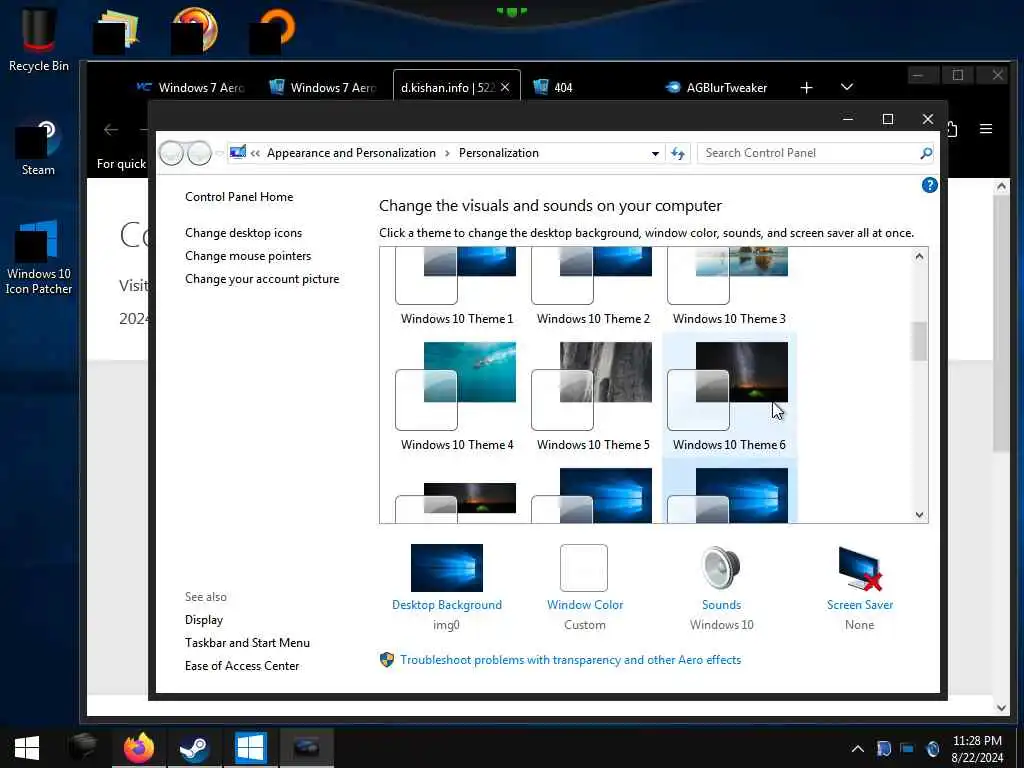Open the list all tabs dropdown
This screenshot has height=768, width=1024.
847,88
